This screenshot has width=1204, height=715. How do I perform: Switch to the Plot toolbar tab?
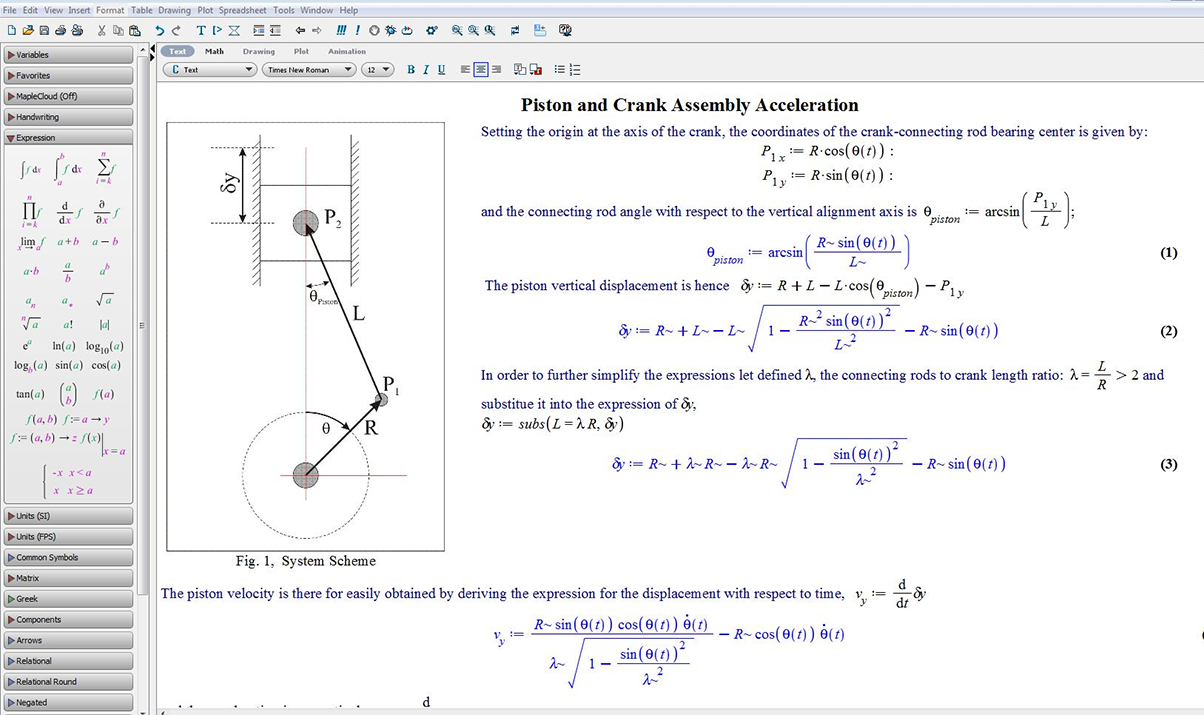(x=301, y=51)
